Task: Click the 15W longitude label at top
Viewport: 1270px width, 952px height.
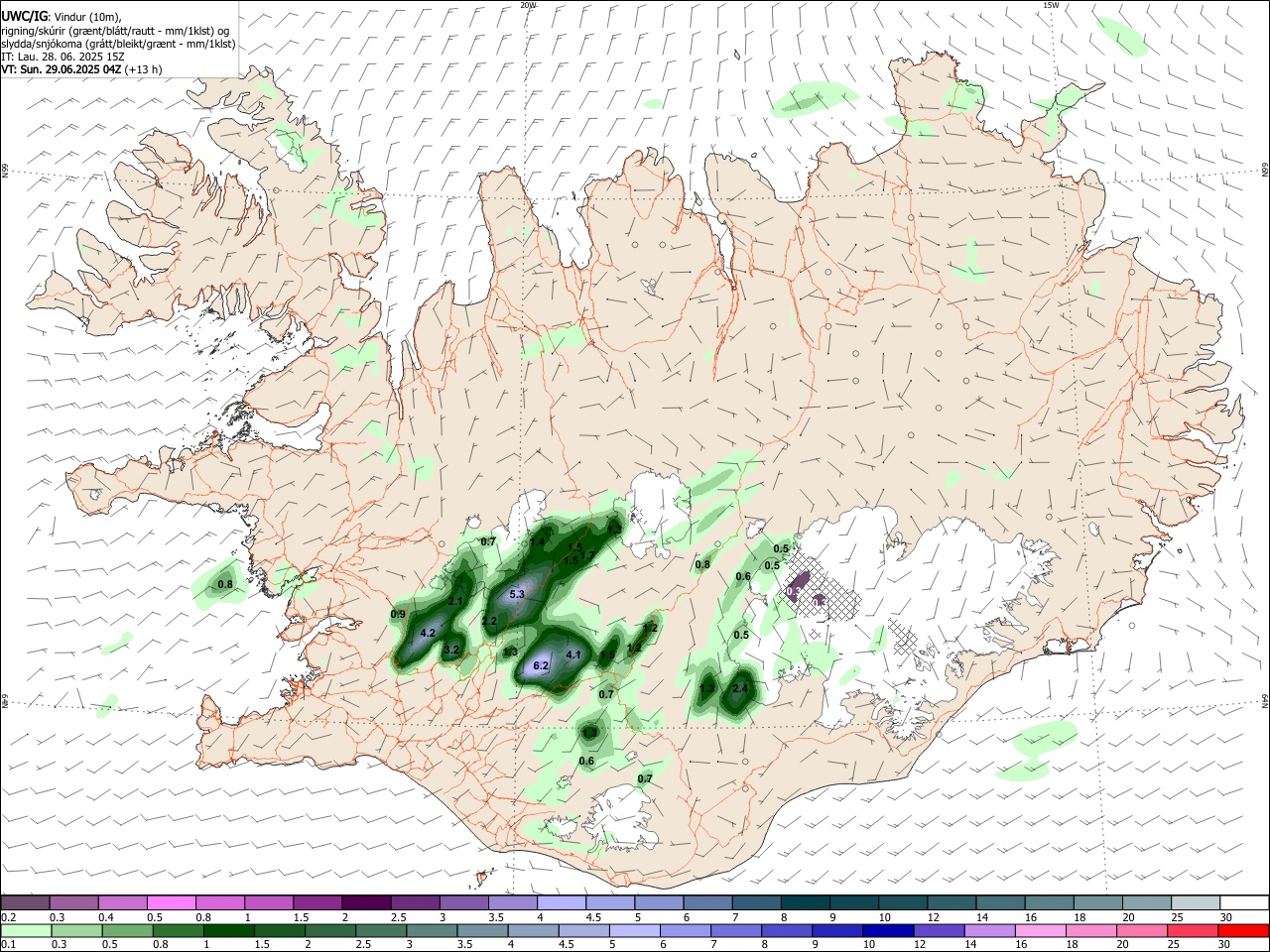Action: pos(1050,5)
